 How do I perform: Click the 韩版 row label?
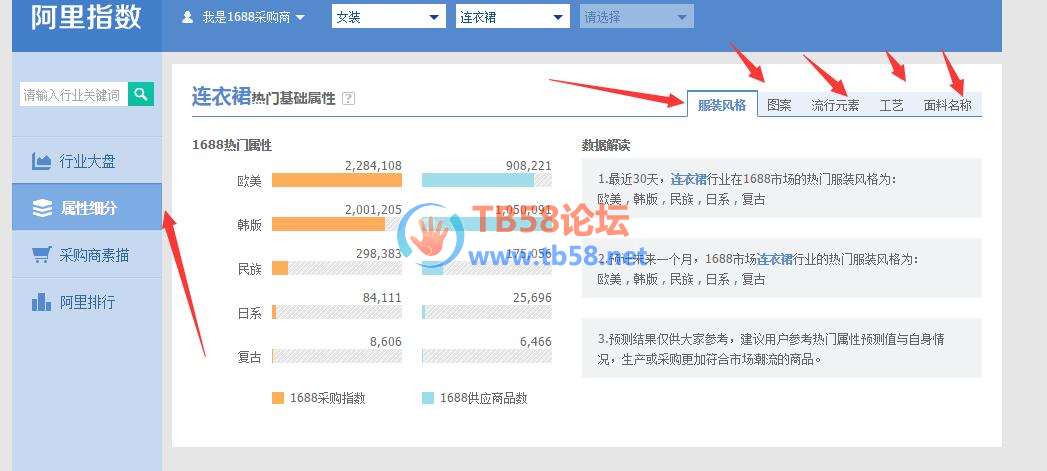click(x=249, y=225)
